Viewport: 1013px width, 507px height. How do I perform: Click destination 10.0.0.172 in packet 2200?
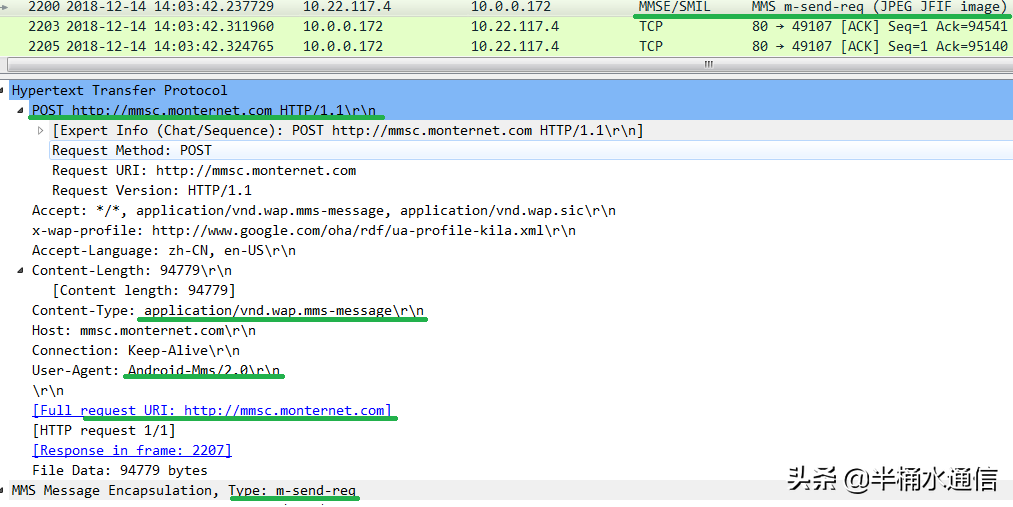pyautogui.click(x=511, y=7)
